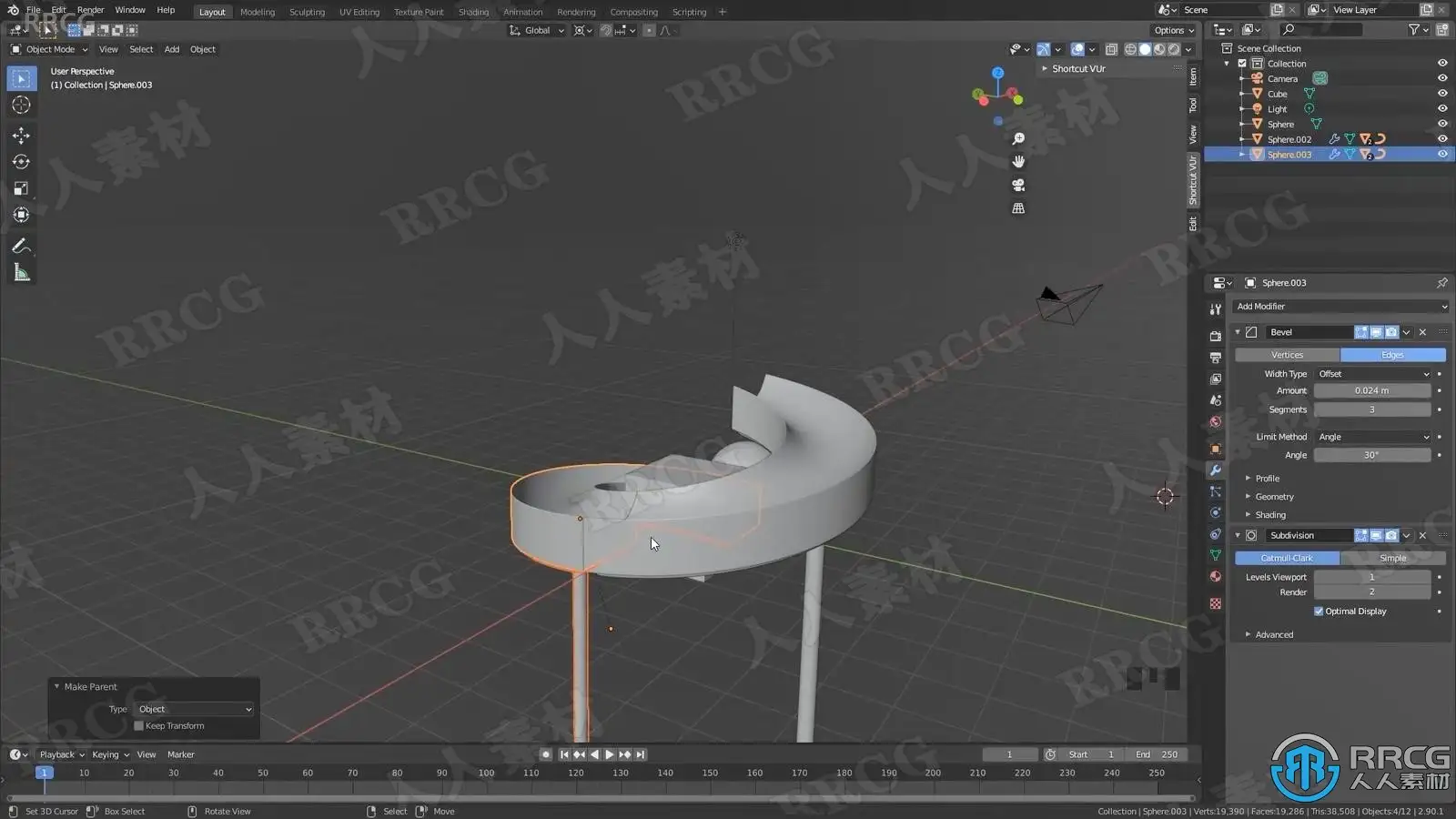The height and width of the screenshot is (819, 1456).
Task: Open the Limit Method Angle dropdown
Action: click(x=1372, y=437)
